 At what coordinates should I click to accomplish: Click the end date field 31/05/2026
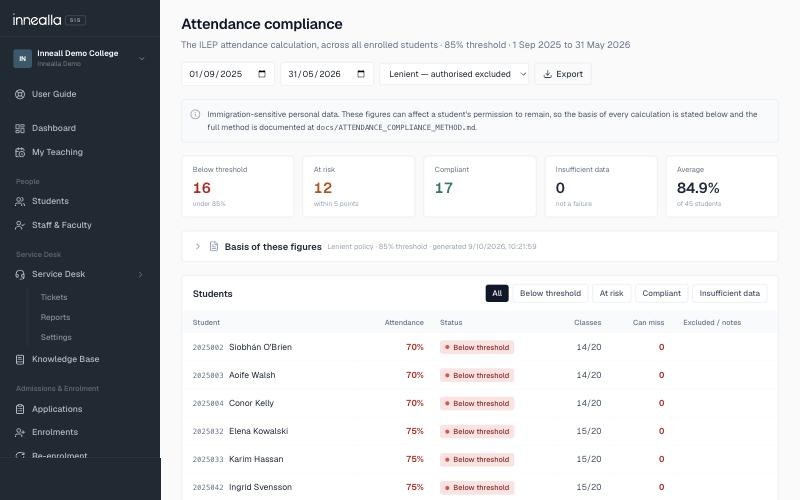327,74
